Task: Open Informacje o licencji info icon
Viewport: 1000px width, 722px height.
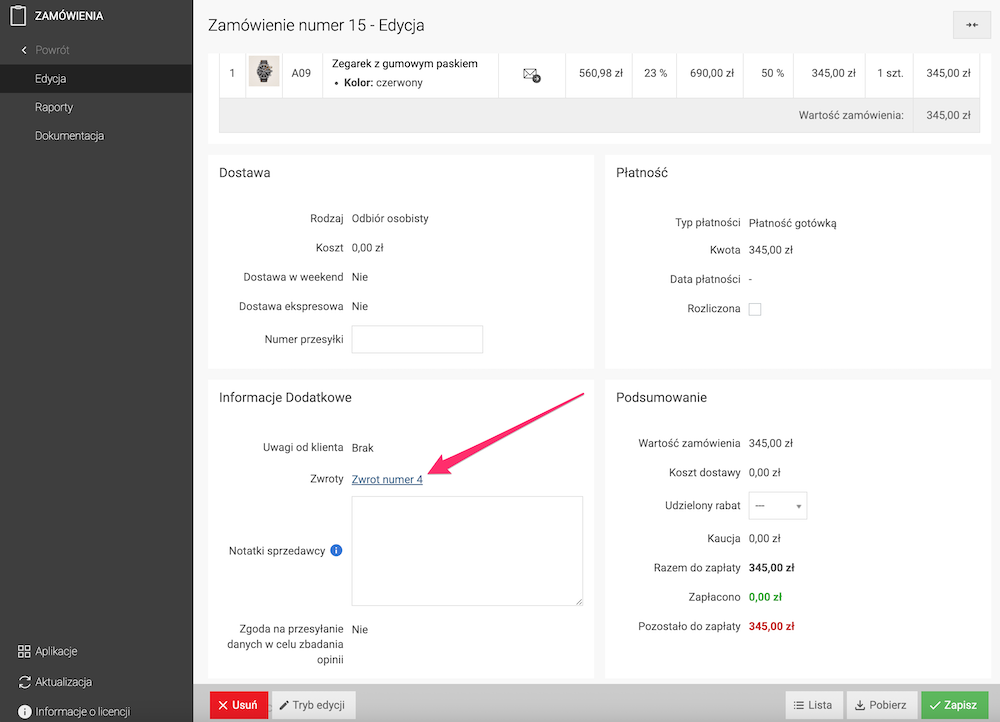Action: [24, 711]
